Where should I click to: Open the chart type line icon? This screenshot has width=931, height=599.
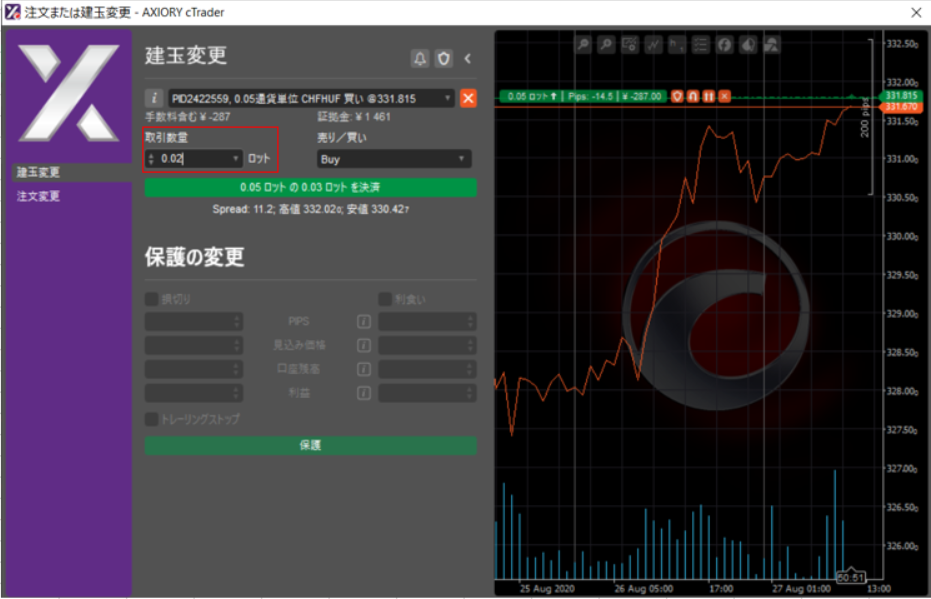[653, 45]
